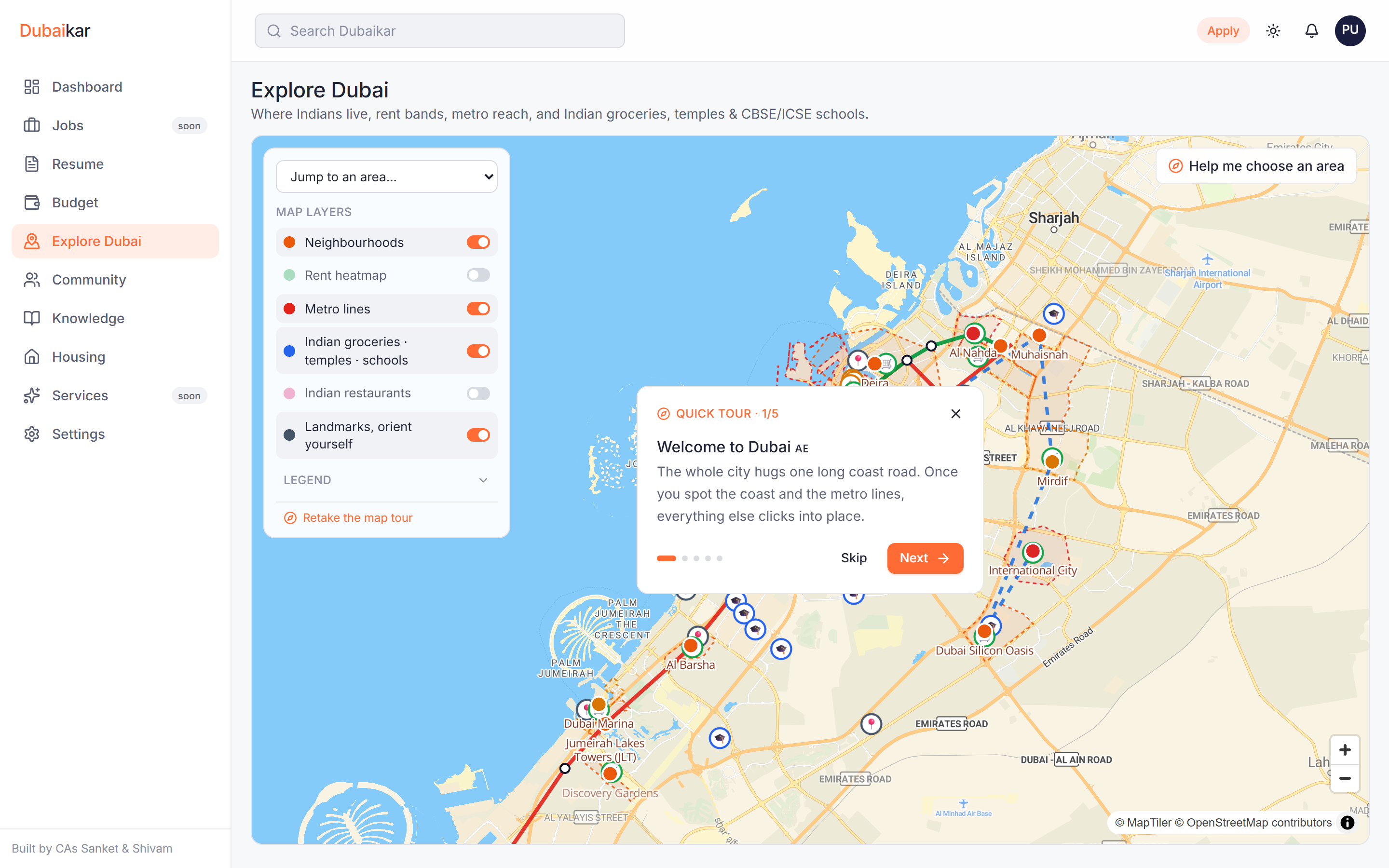Click the Dubaikar logo
The image size is (1389, 868).
pyautogui.click(x=54, y=30)
